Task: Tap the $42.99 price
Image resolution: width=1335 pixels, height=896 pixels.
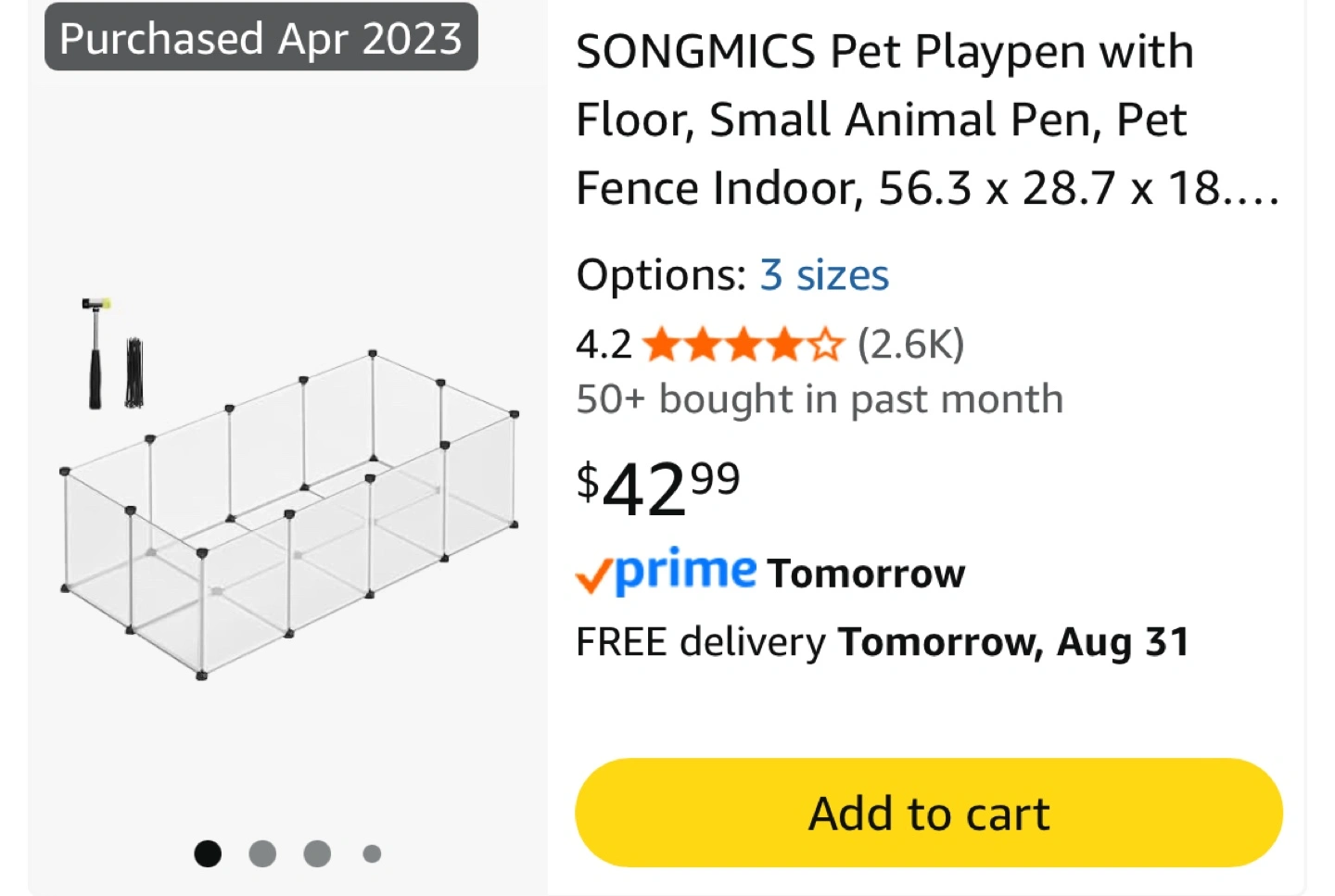Action: pyautogui.click(x=657, y=488)
